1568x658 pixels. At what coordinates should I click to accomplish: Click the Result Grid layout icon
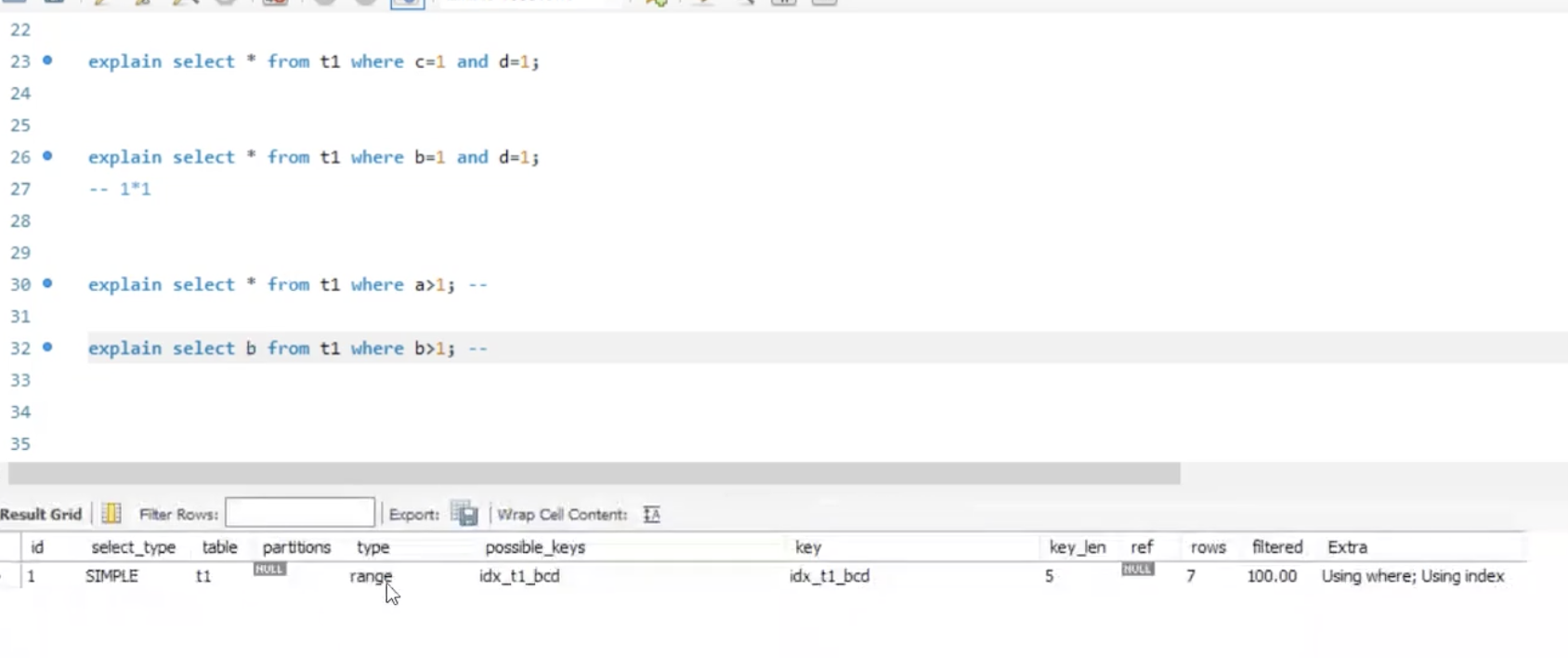coord(111,514)
